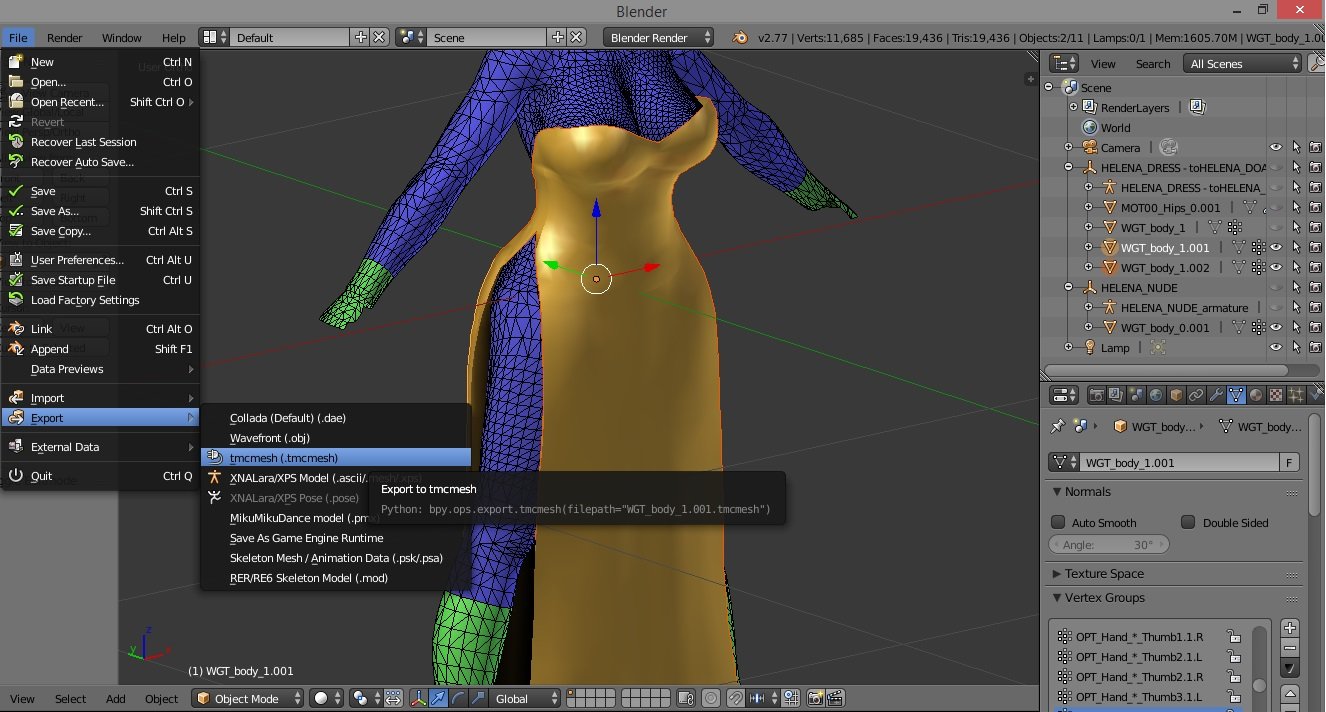Open the Particles properties tab
The width and height of the screenshot is (1326, 712).
[x=1296, y=395]
